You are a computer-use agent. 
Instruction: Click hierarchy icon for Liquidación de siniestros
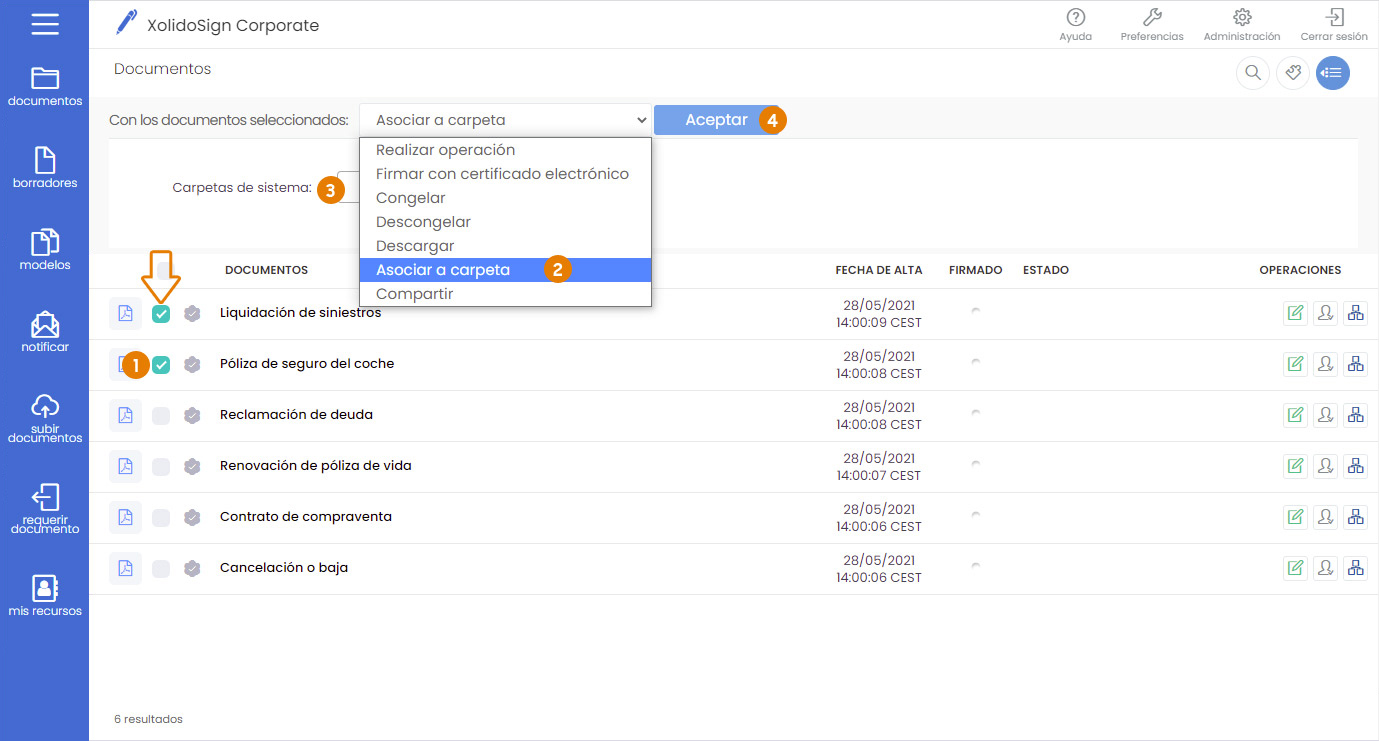1355,313
